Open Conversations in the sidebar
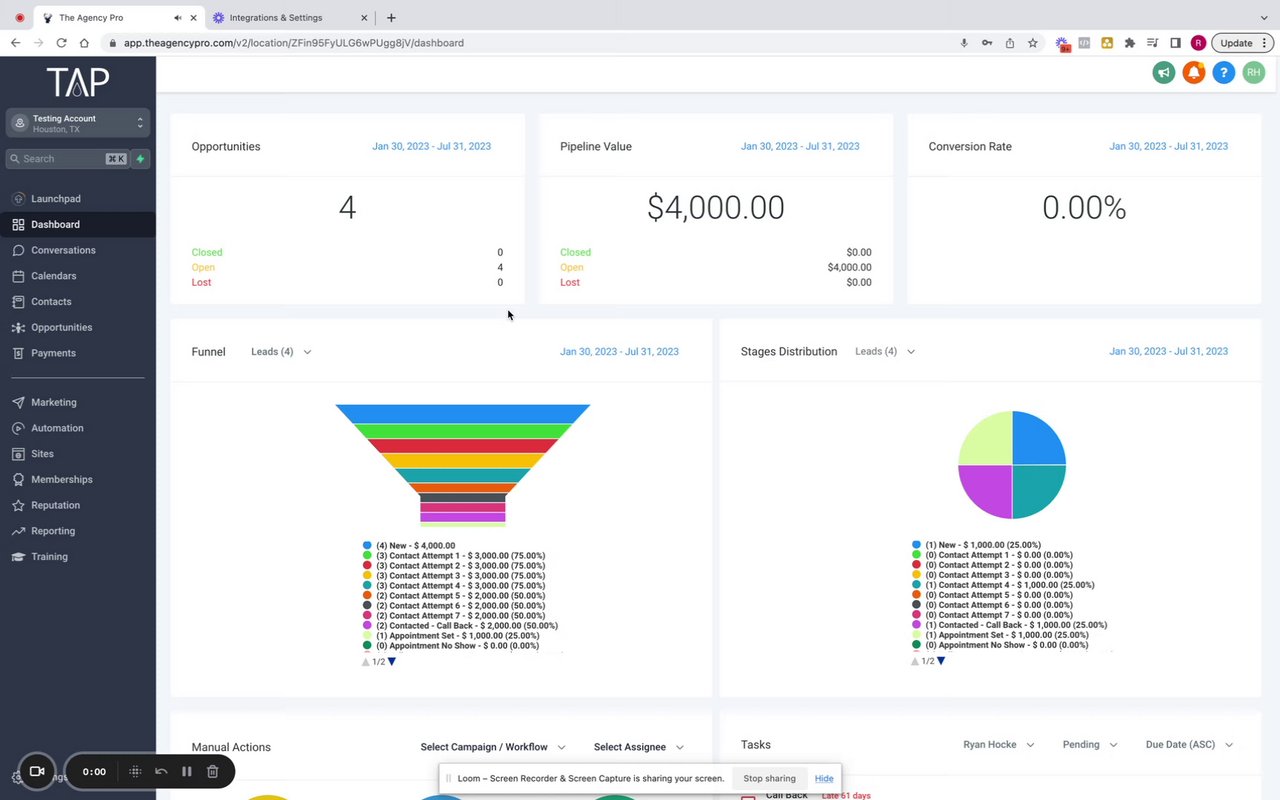The height and width of the screenshot is (800, 1280). click(63, 250)
